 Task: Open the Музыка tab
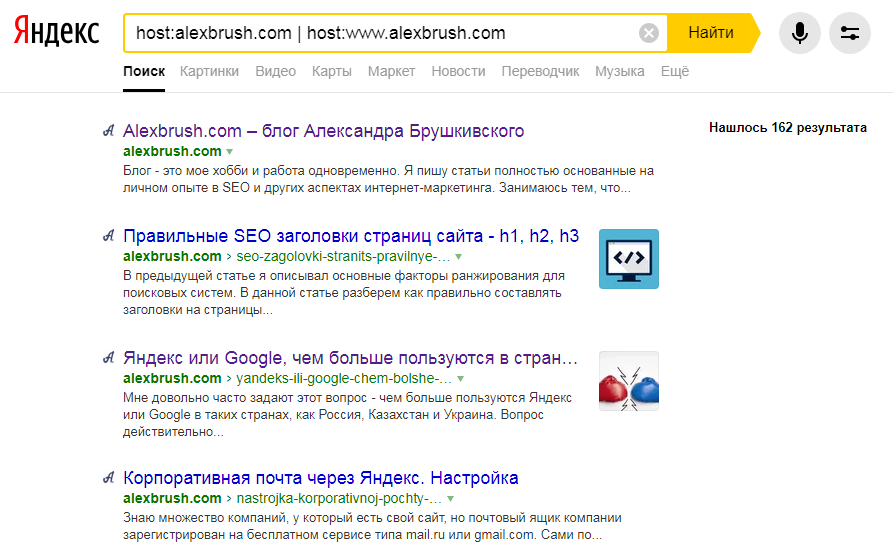click(620, 71)
